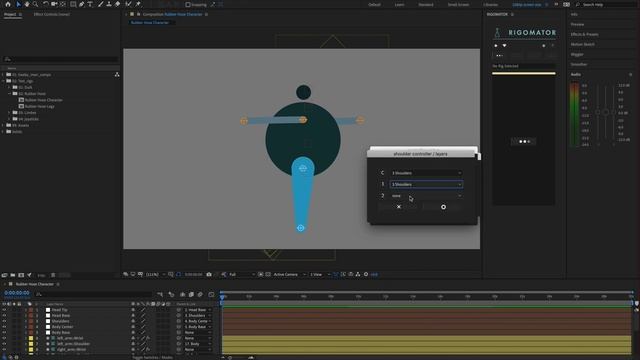Click the middle Audio panel level slider knob

(606, 112)
